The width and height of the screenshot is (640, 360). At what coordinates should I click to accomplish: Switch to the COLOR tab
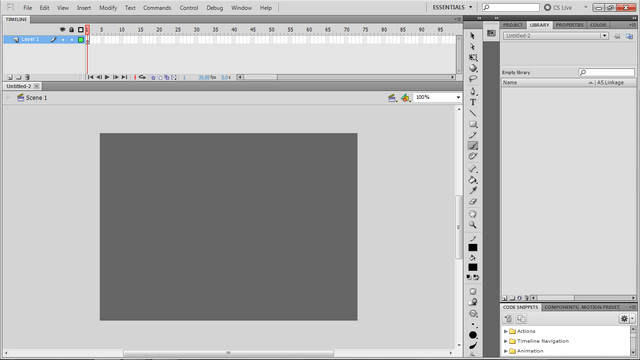tap(598, 25)
